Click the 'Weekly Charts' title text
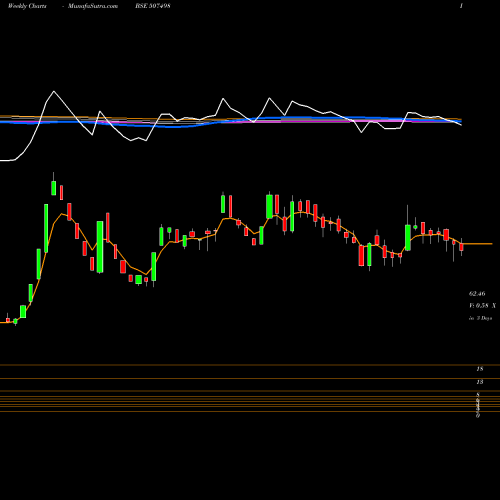 pos(27,6)
